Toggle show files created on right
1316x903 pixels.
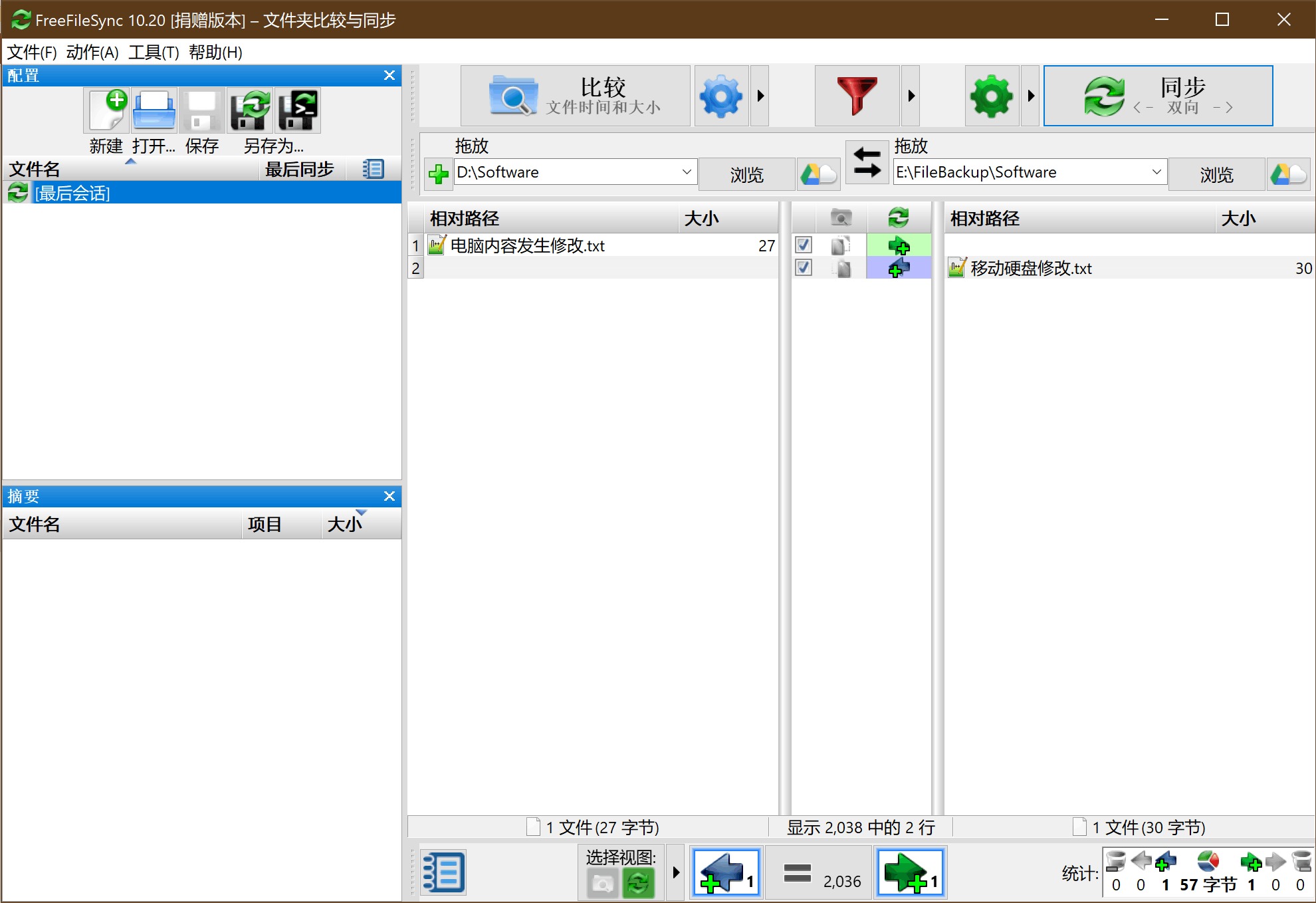[x=910, y=872]
